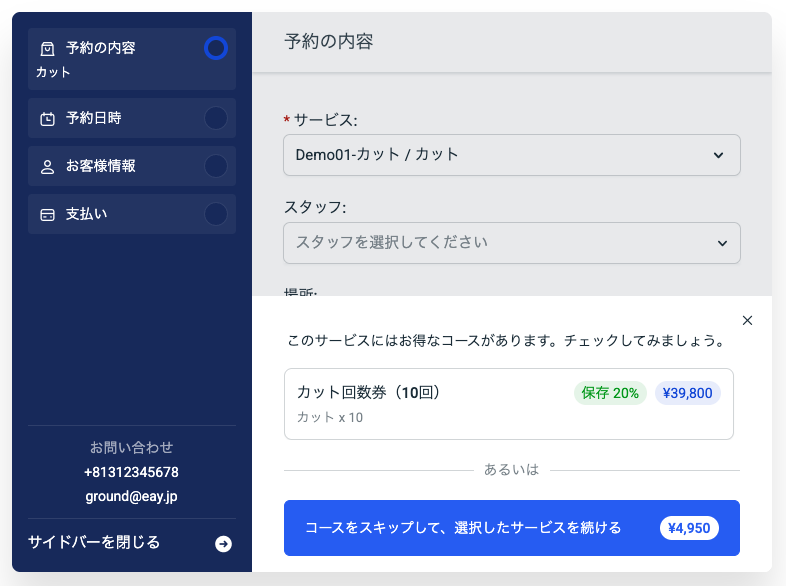Image resolution: width=786 pixels, height=586 pixels.
Task: Close the course suggestion popup
Action: 747,321
